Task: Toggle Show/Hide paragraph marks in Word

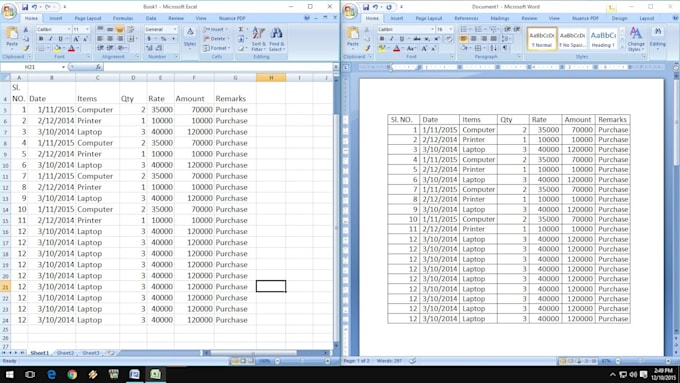Action: [506, 48]
